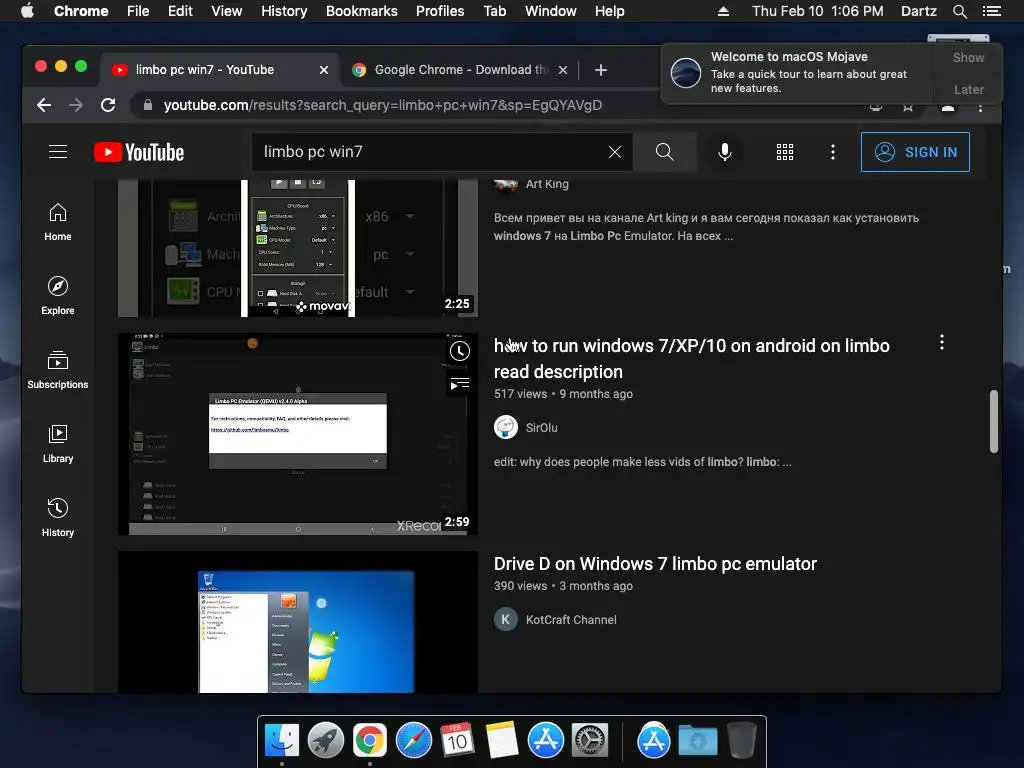Open Library in the sidebar
The height and width of the screenshot is (768, 1024).
click(57, 444)
